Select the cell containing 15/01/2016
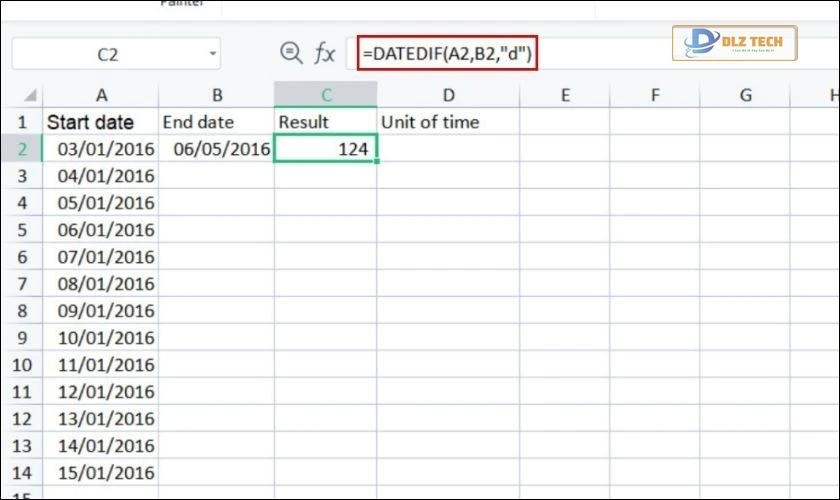The height and width of the screenshot is (500, 840). pyautogui.click(x=101, y=473)
